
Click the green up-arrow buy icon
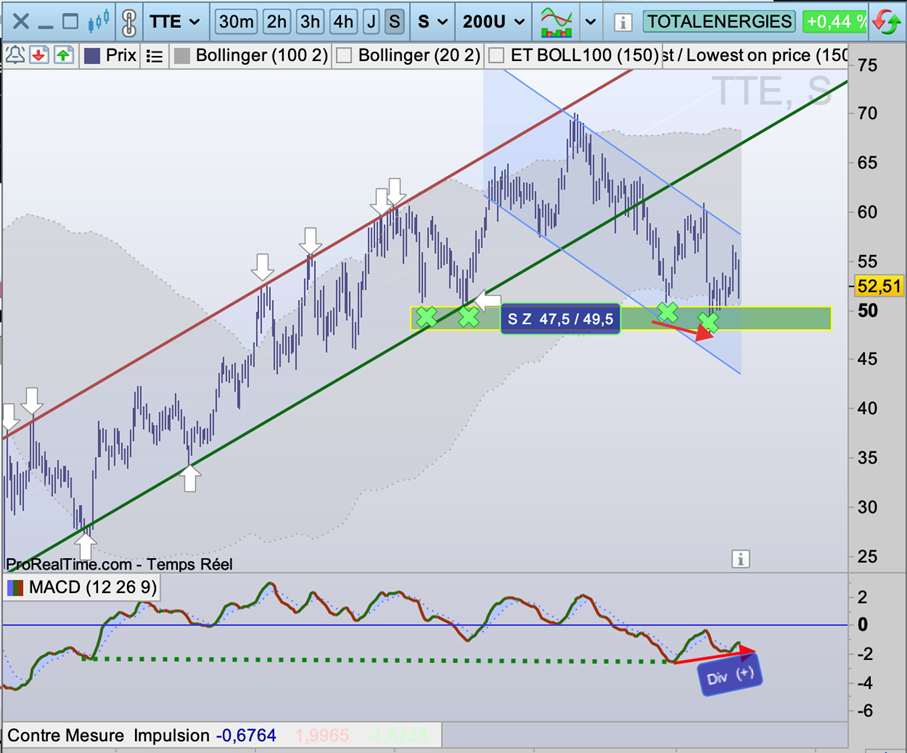click(64, 56)
